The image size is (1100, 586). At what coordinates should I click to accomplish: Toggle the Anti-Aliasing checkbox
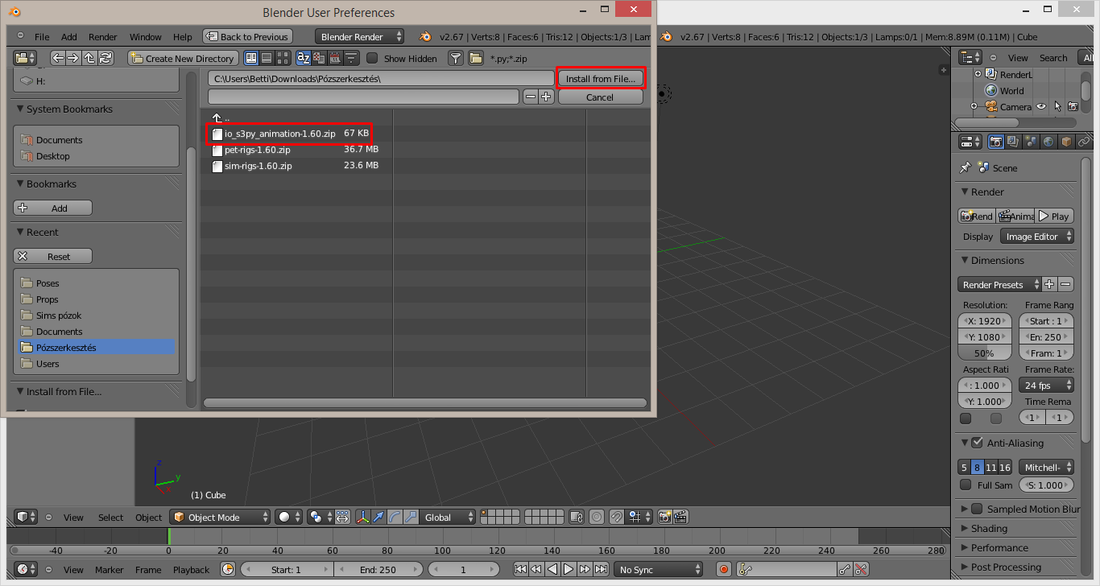977,443
